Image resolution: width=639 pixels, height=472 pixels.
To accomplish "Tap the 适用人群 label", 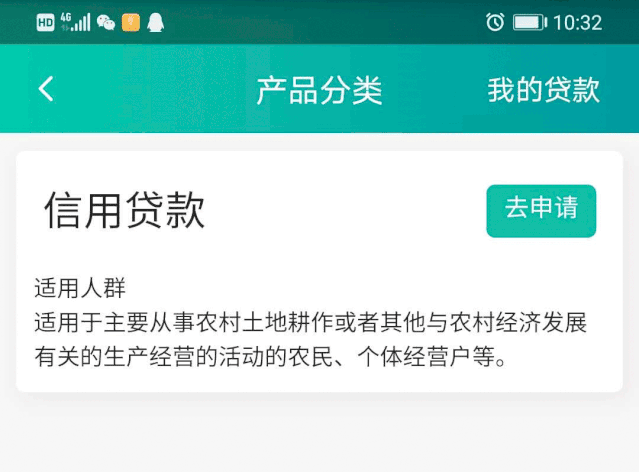I will point(80,288).
